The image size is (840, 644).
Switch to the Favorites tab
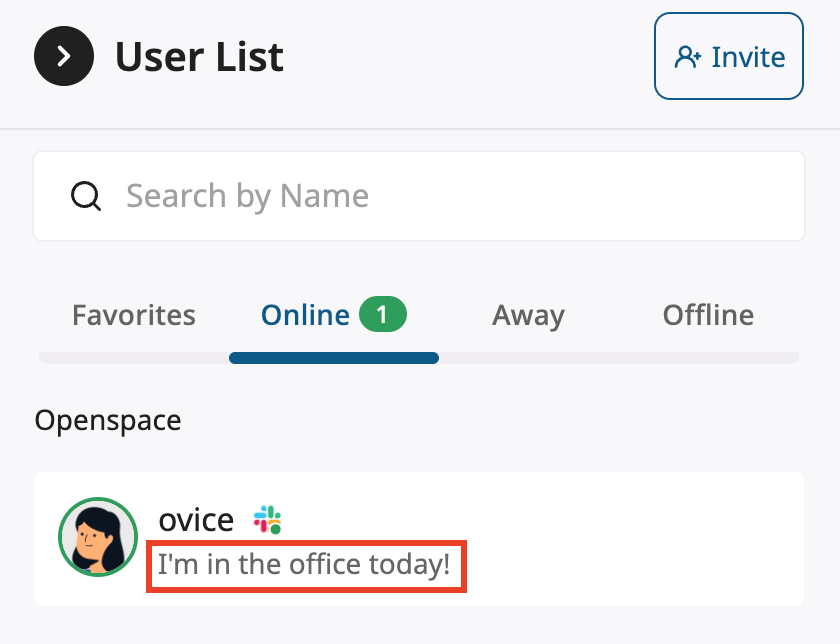pyautogui.click(x=134, y=314)
